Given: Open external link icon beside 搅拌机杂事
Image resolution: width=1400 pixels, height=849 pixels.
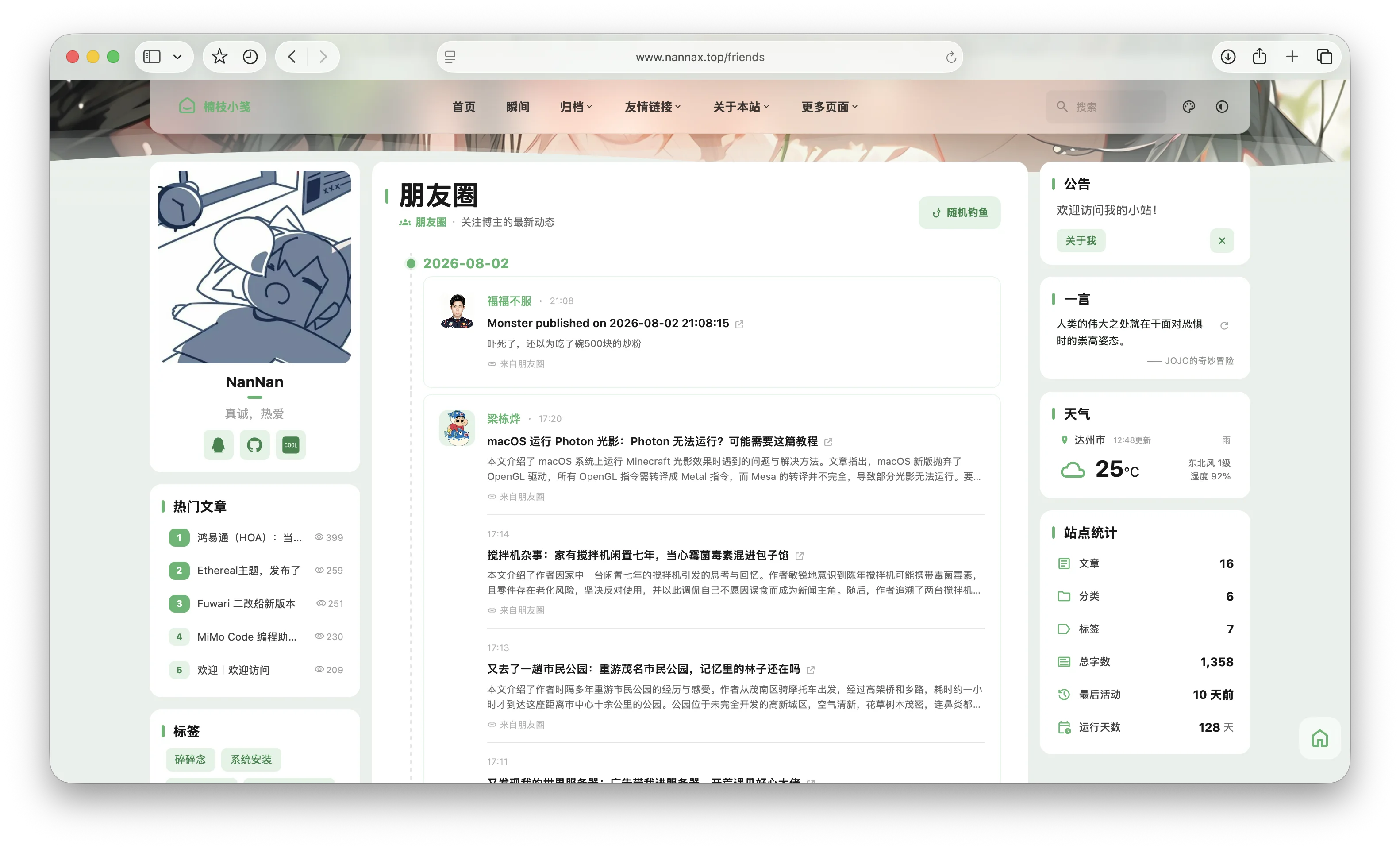Looking at the screenshot, I should (x=800, y=556).
